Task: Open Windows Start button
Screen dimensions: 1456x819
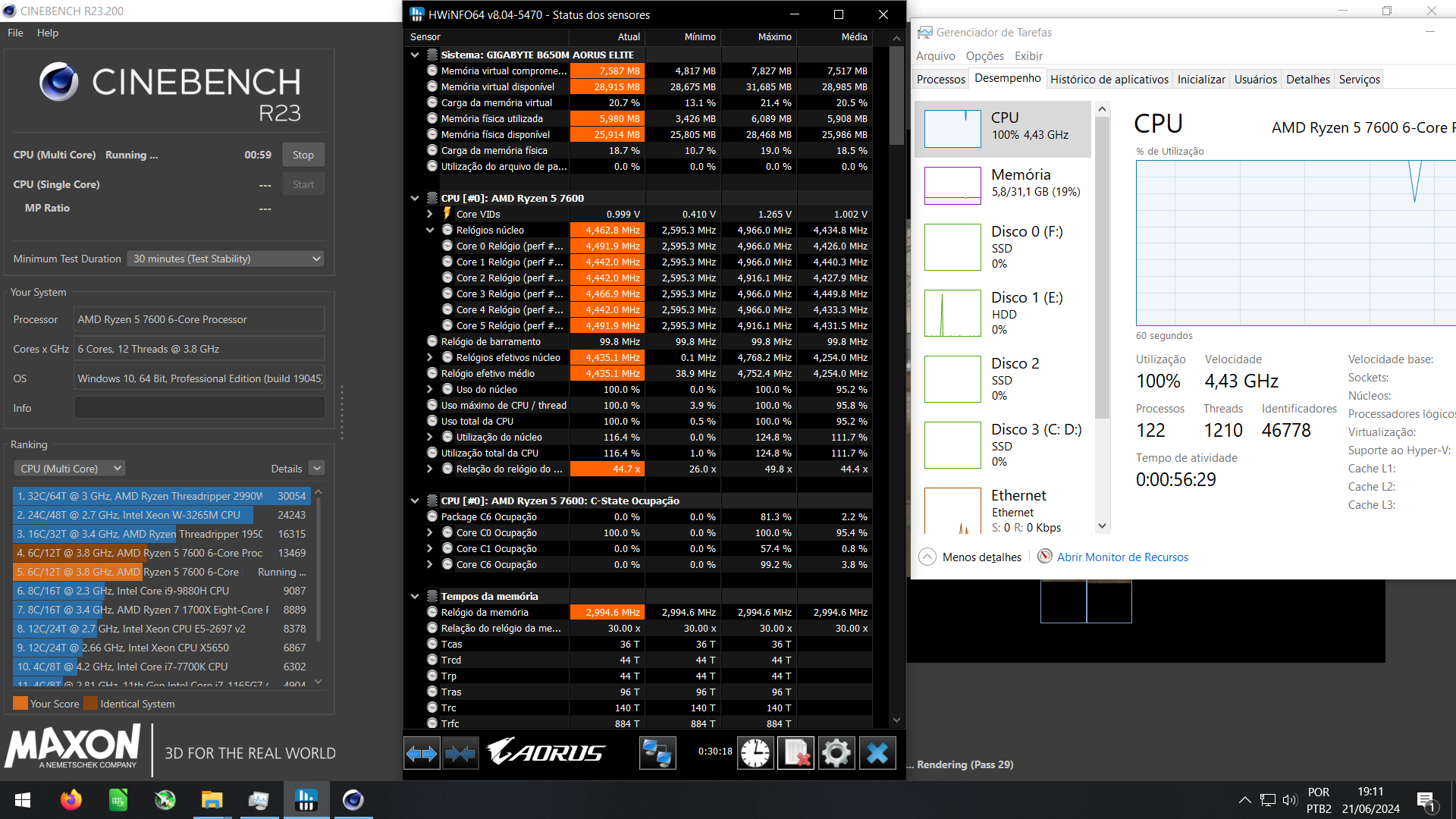Action: tap(23, 800)
